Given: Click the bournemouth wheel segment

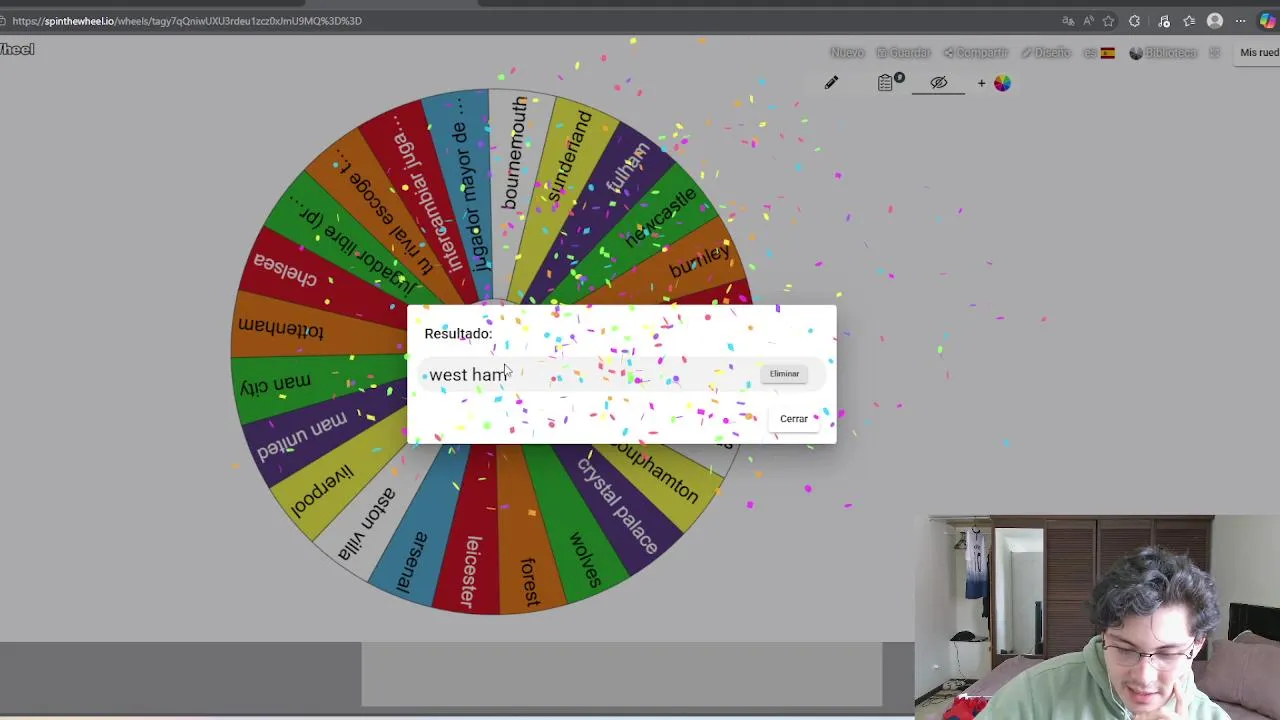Looking at the screenshot, I should pos(514,155).
